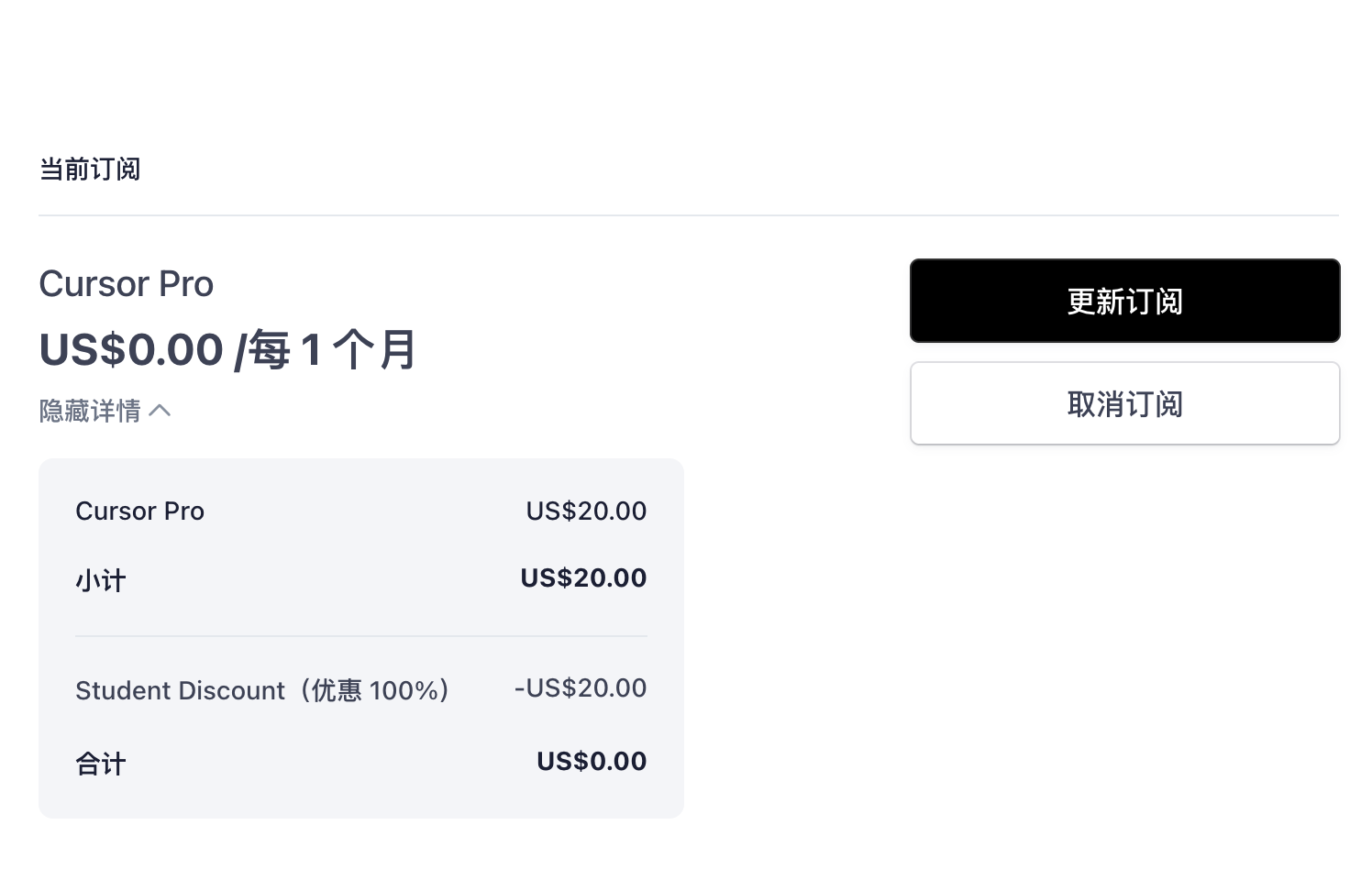Click the Student Discount (优惠 100%) label
Viewport: 1372px width, 869px height.
tap(262, 690)
